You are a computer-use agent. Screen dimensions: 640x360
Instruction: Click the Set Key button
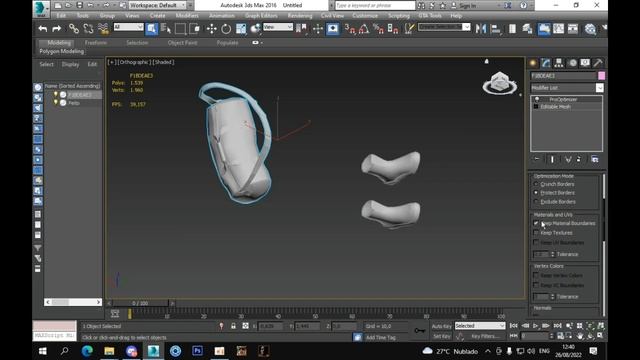[442, 336]
